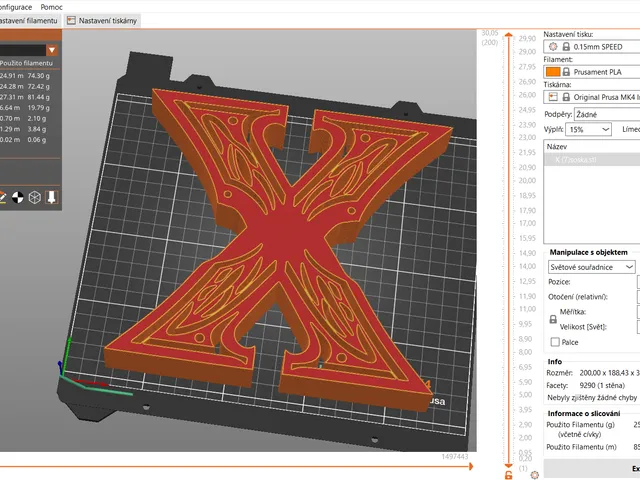Open the Konfigurace menu

tap(16, 7)
